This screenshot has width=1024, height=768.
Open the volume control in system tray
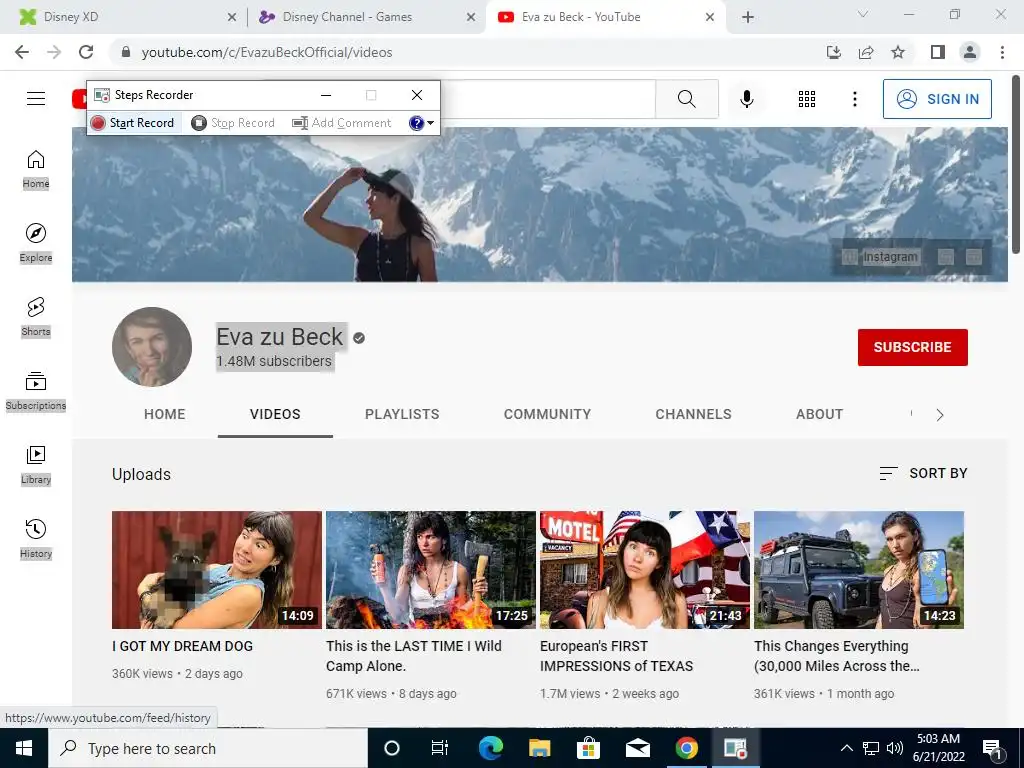tap(895, 748)
